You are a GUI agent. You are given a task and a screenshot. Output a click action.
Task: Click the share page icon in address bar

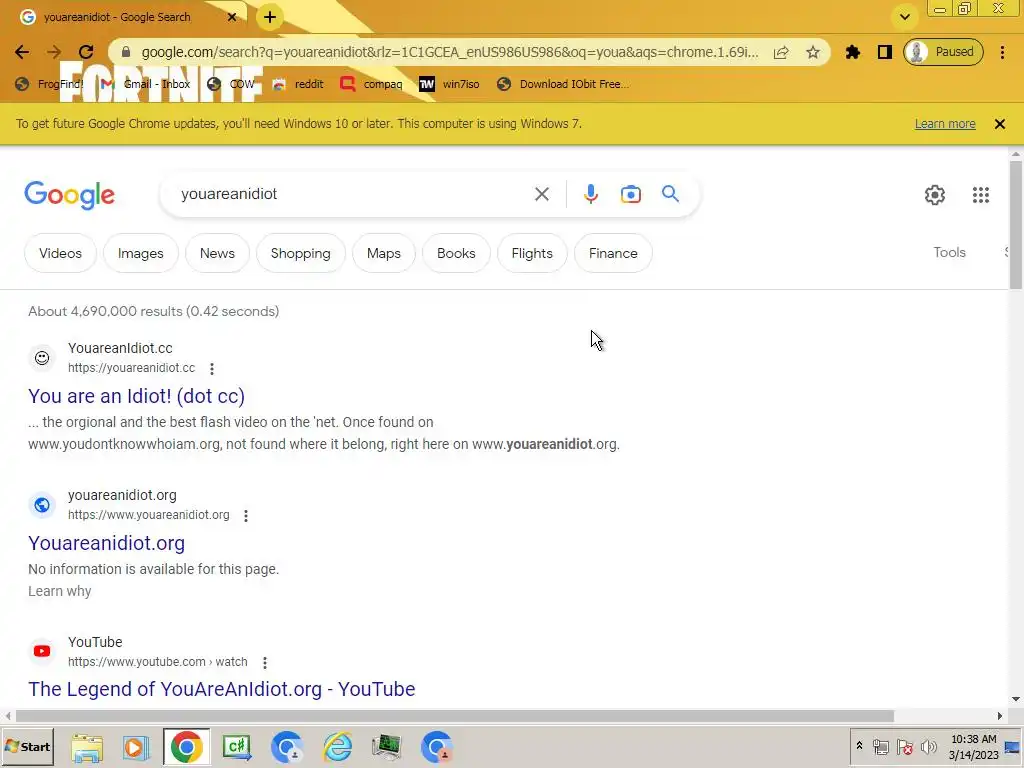(x=781, y=52)
